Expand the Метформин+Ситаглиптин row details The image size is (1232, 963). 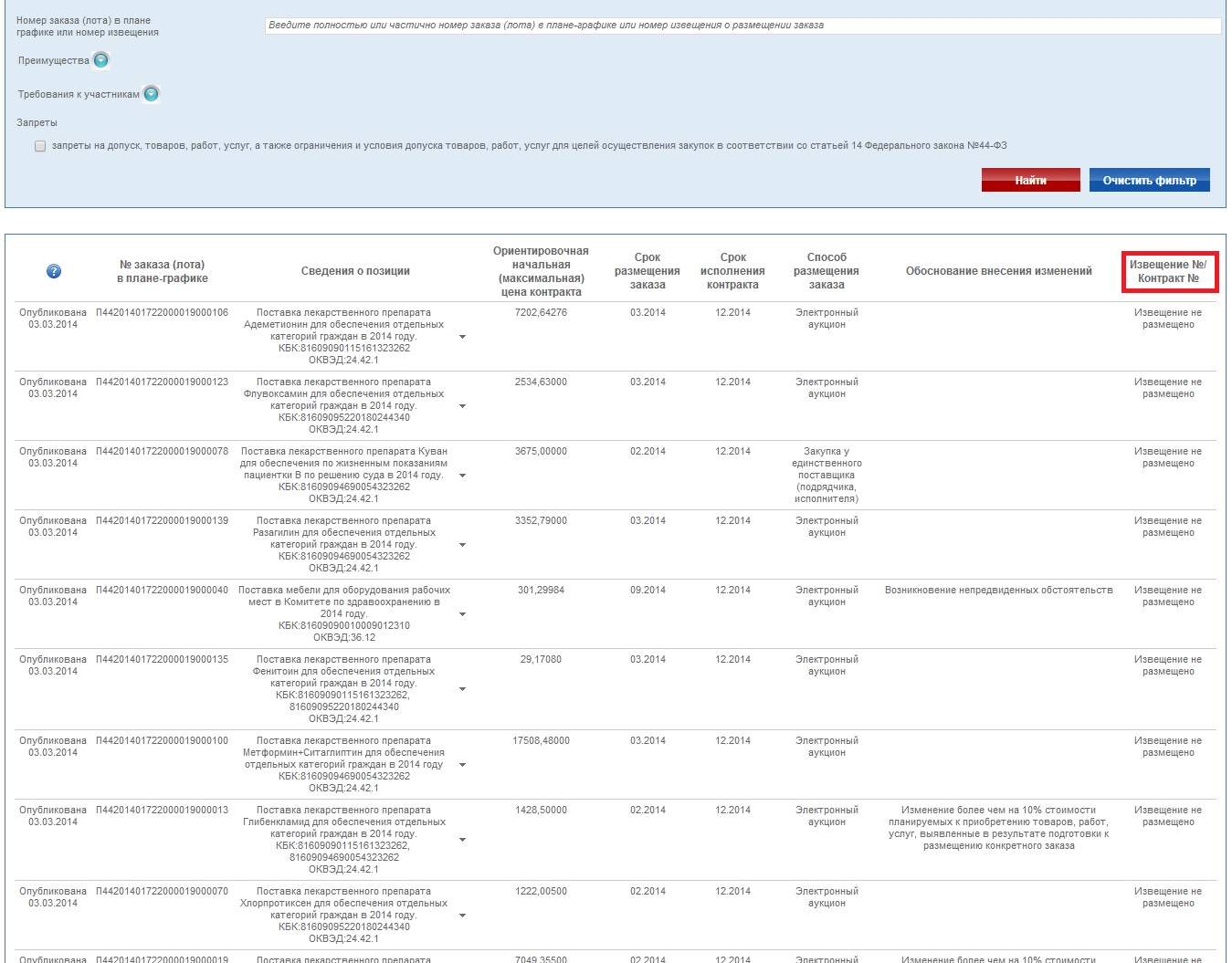462,765
